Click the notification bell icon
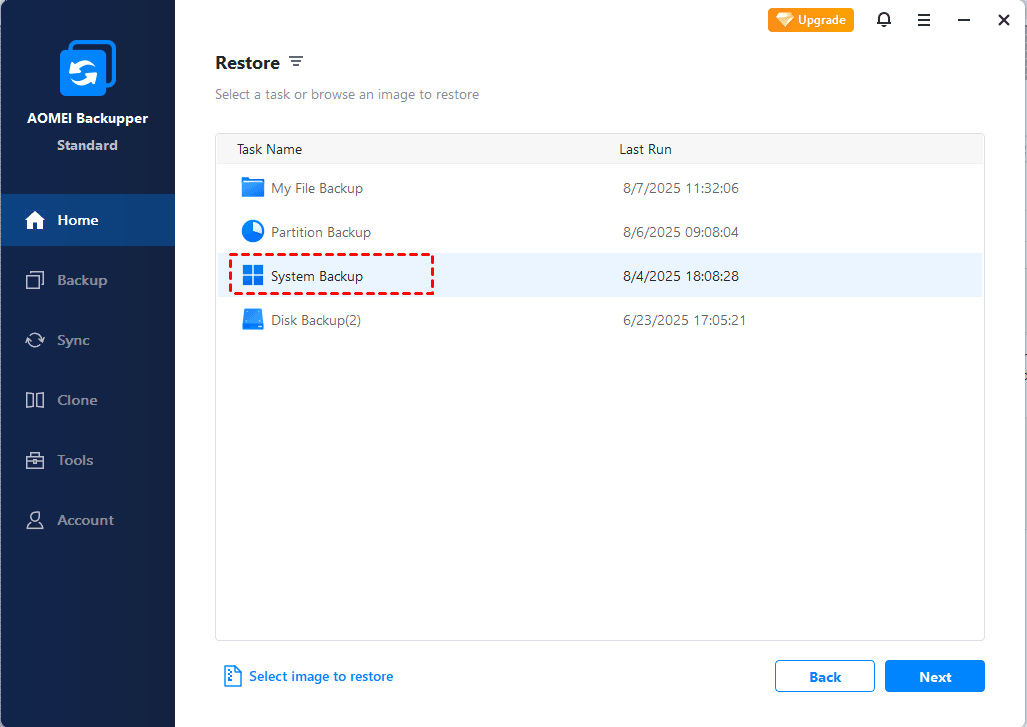 click(x=884, y=20)
